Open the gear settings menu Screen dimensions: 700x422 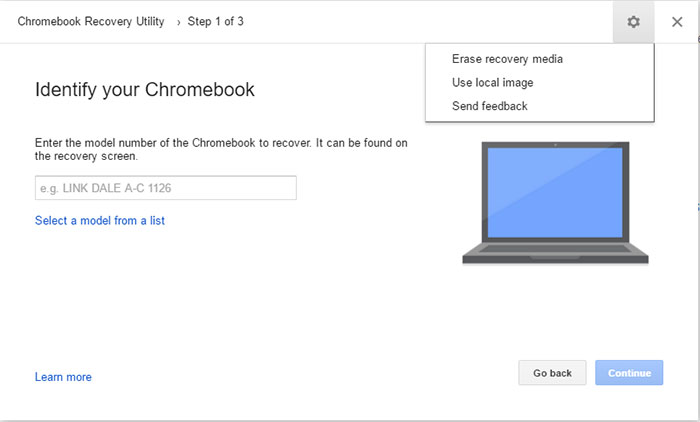(x=633, y=21)
